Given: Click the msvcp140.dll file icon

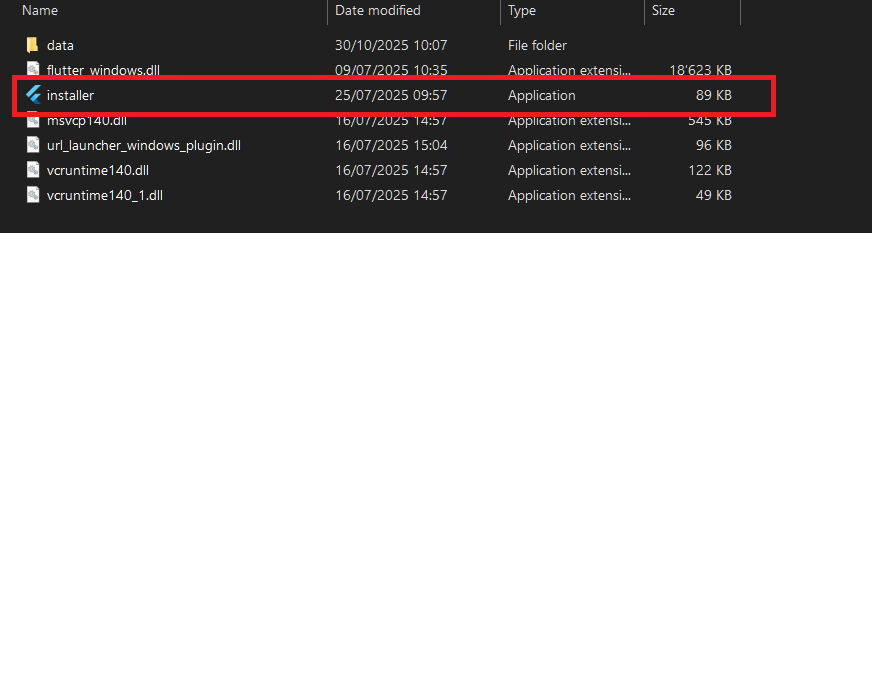Looking at the screenshot, I should click(x=33, y=121).
